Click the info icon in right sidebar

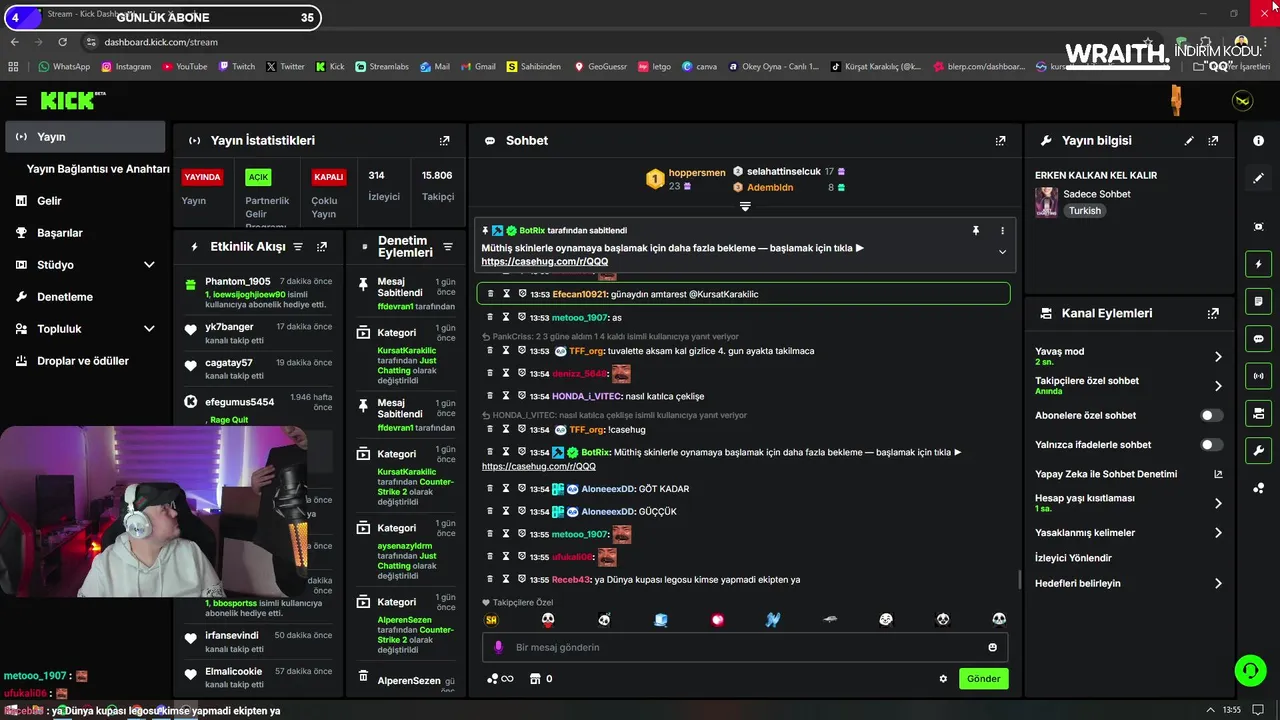pos(1258,141)
